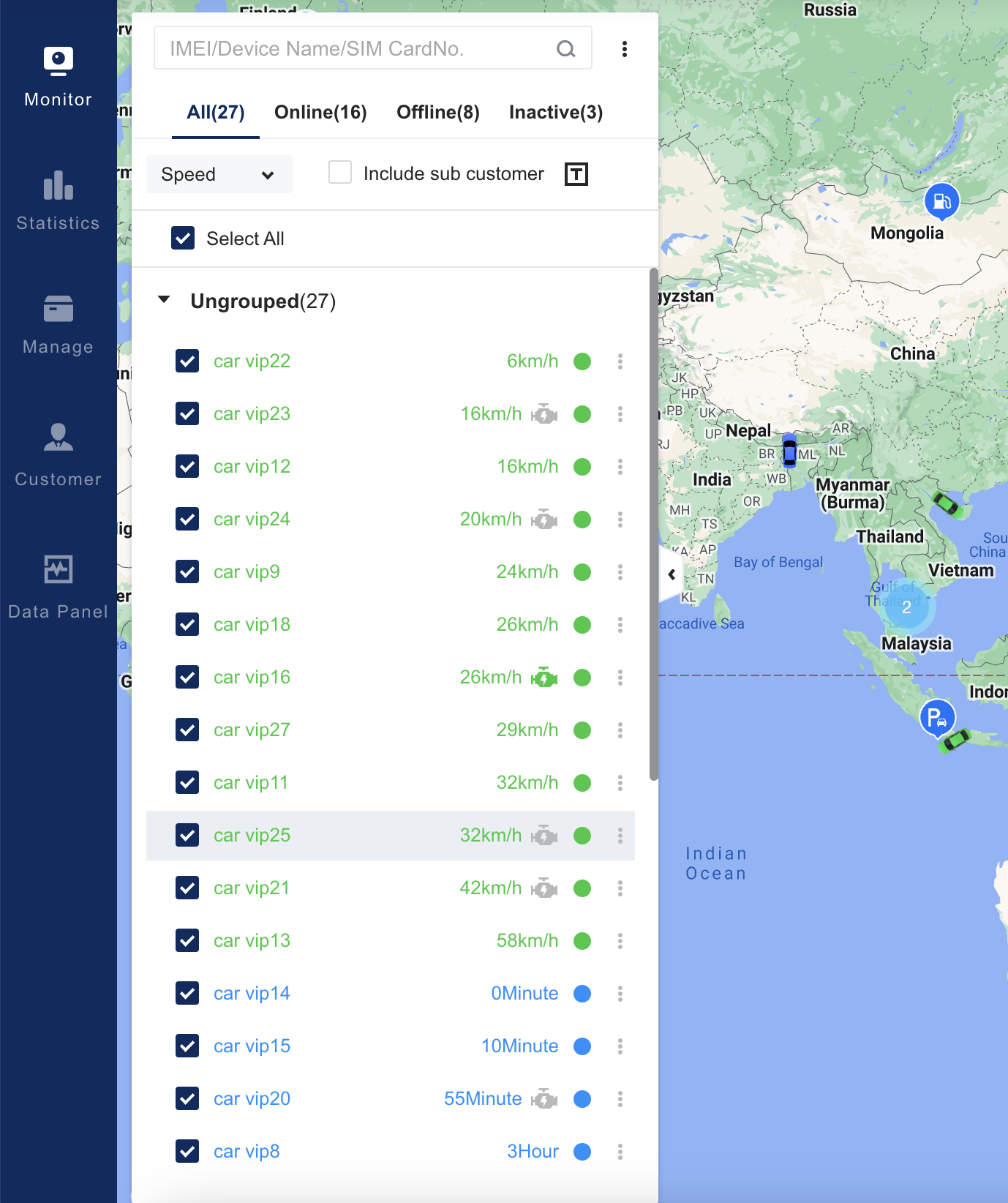Viewport: 1008px width, 1203px height.
Task: Collapse the Ungrouped device group
Action: click(165, 300)
